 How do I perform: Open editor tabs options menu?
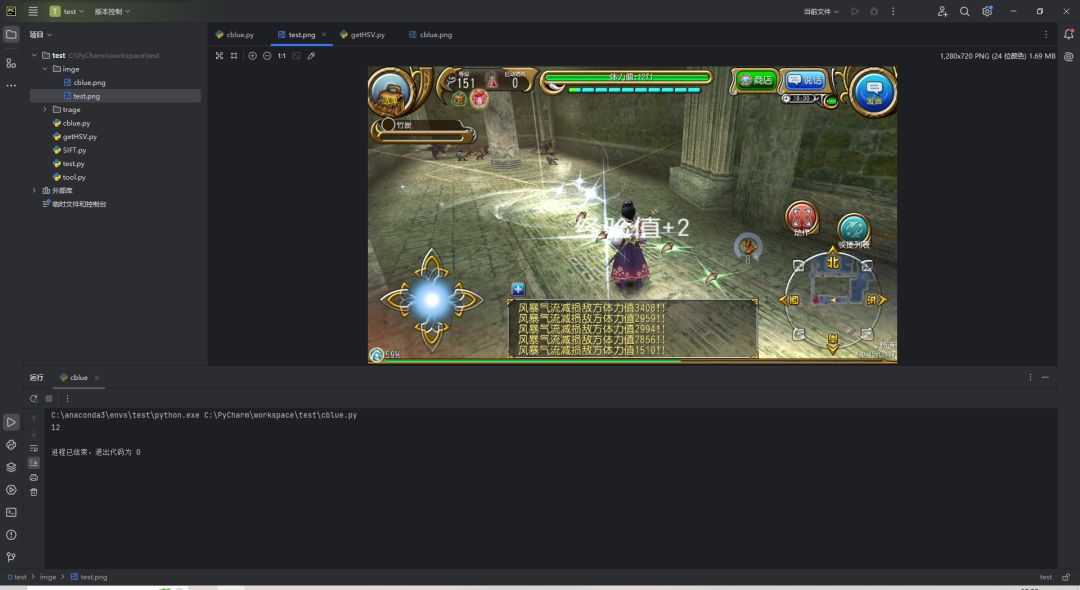[x=1046, y=34]
